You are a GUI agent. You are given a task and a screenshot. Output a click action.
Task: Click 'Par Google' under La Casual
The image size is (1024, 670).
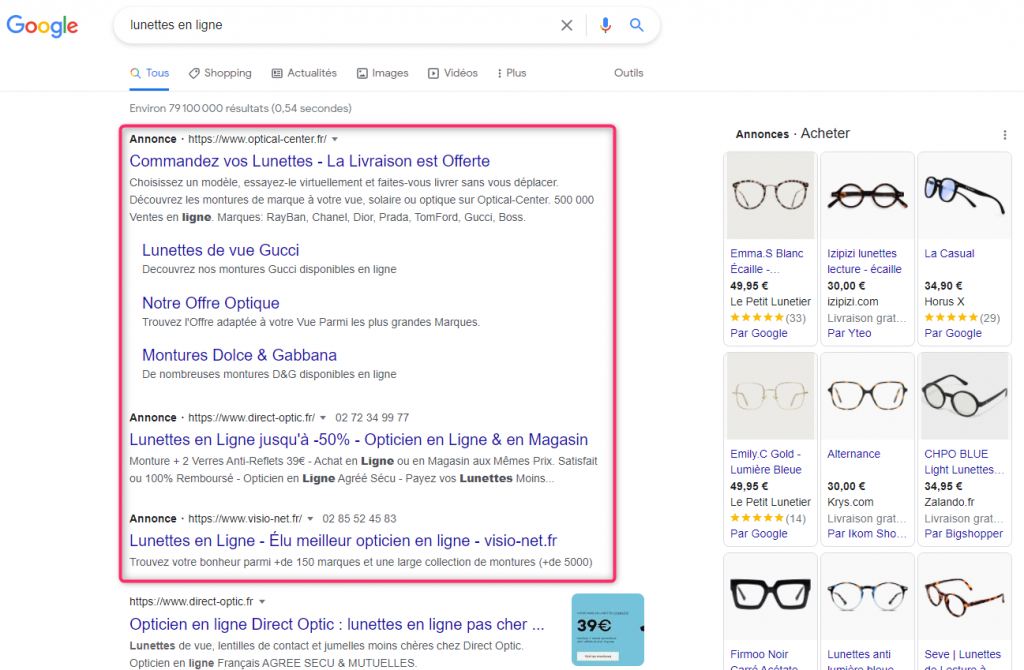(x=953, y=333)
